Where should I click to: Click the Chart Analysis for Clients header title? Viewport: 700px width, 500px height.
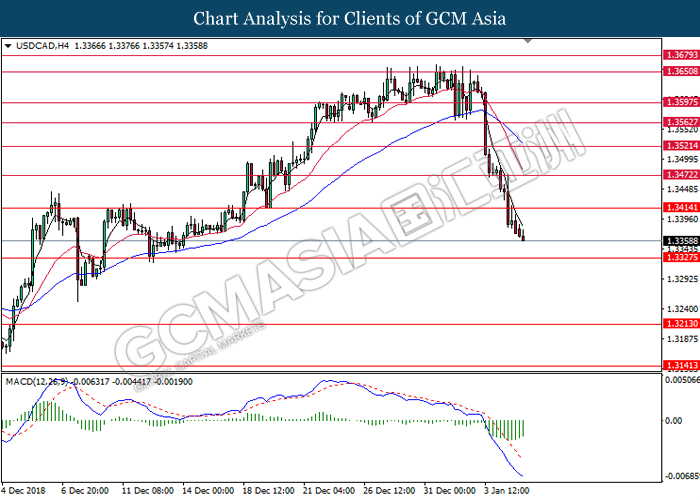pyautogui.click(x=350, y=19)
